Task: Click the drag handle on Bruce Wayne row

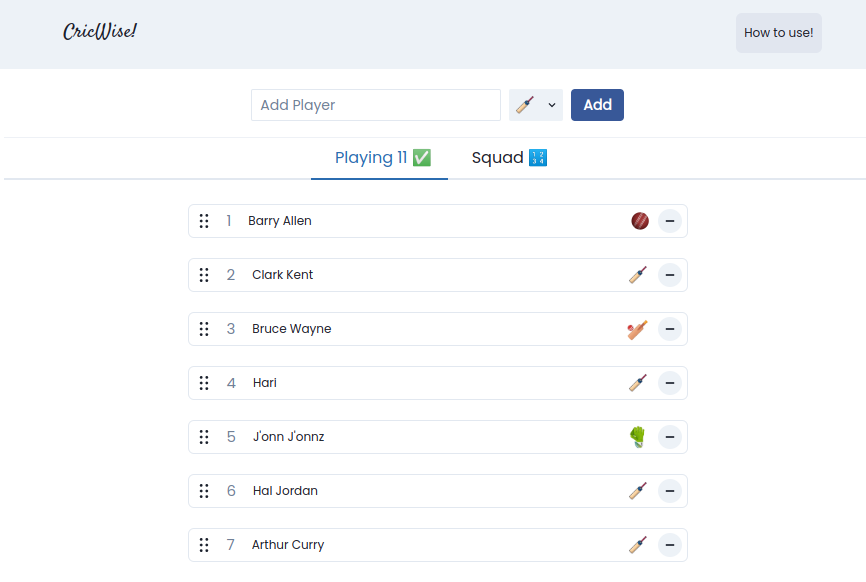Action: [204, 329]
